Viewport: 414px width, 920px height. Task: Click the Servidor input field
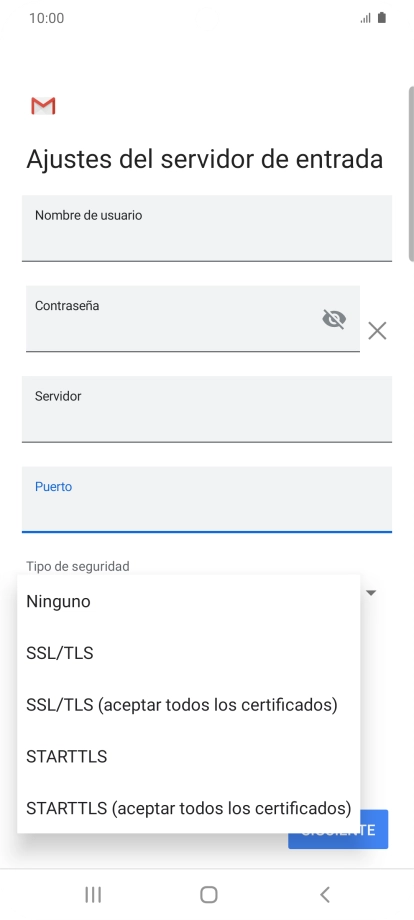click(207, 409)
